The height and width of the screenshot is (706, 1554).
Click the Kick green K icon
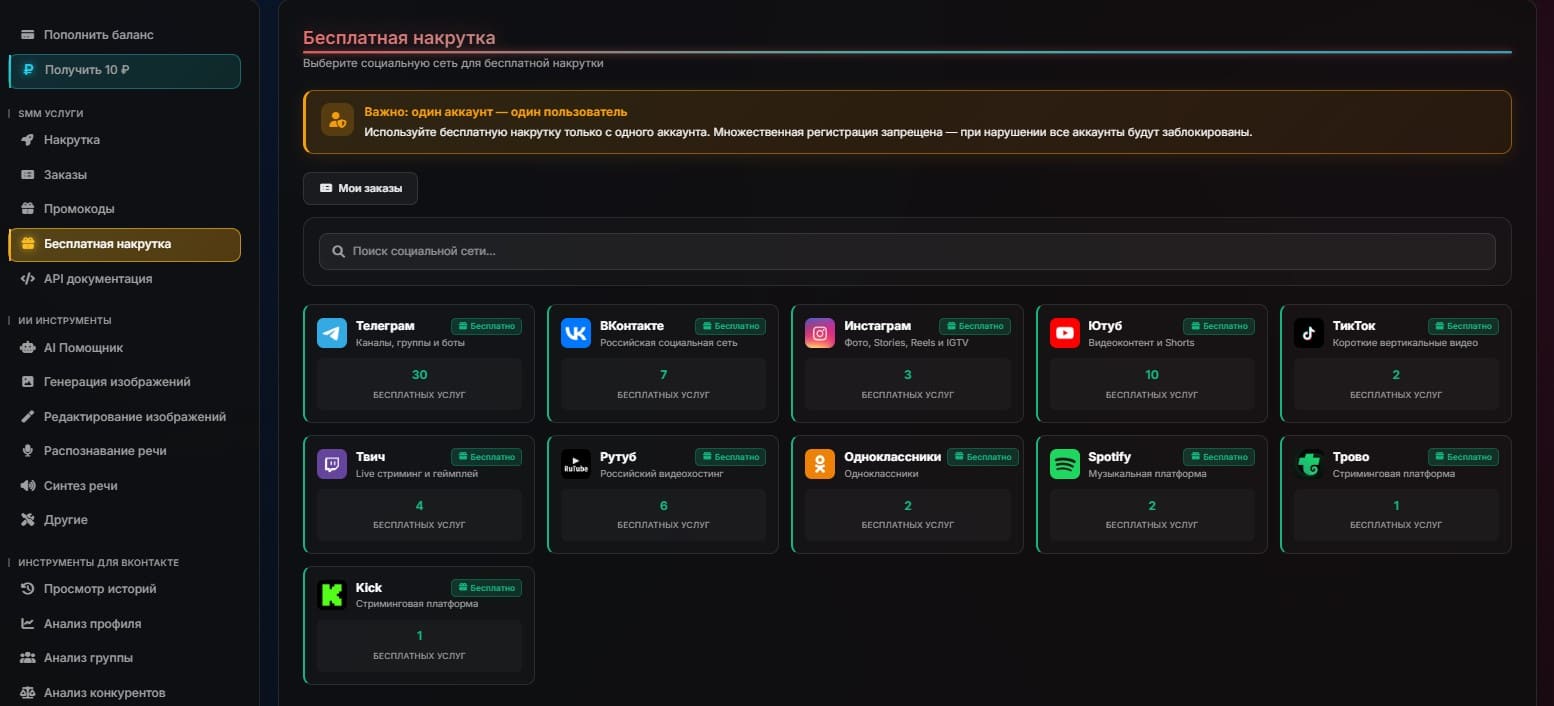pyautogui.click(x=332, y=595)
